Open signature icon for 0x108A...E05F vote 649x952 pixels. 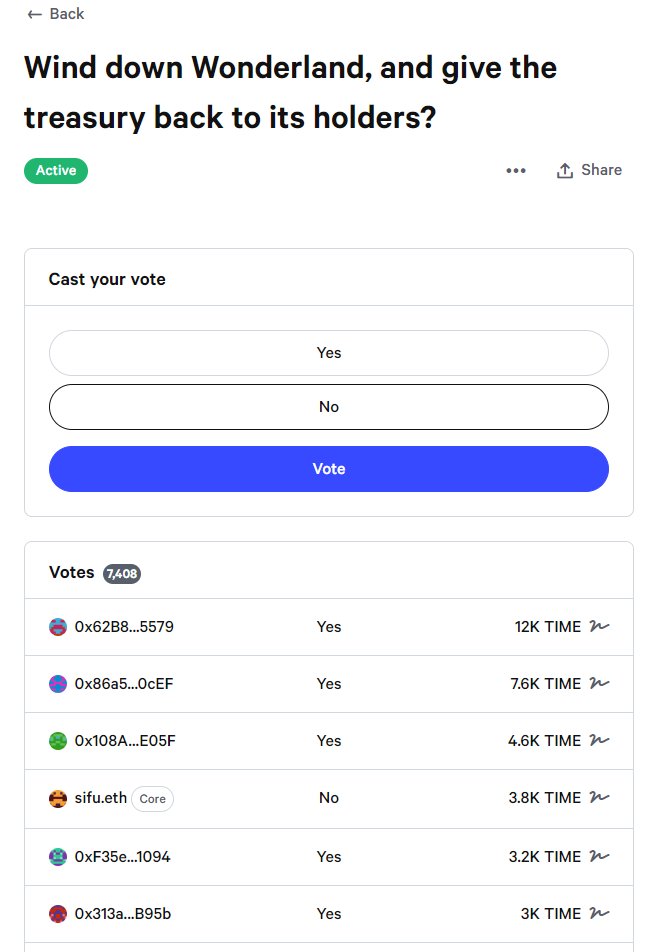coord(600,741)
